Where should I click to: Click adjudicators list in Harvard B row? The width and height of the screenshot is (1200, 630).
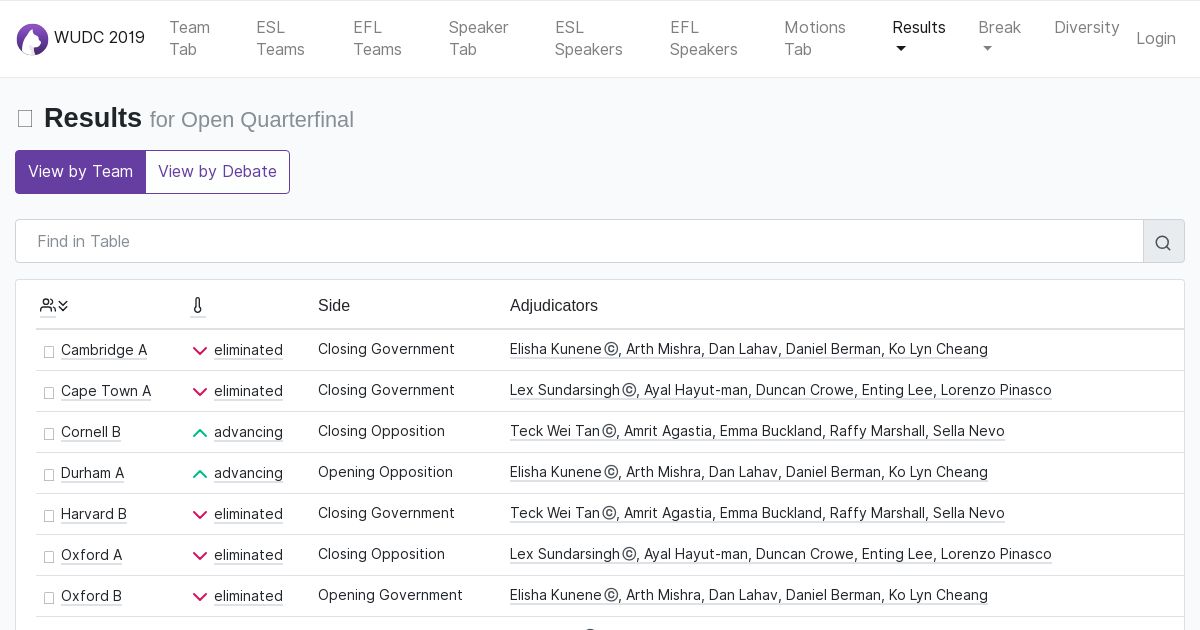757,513
